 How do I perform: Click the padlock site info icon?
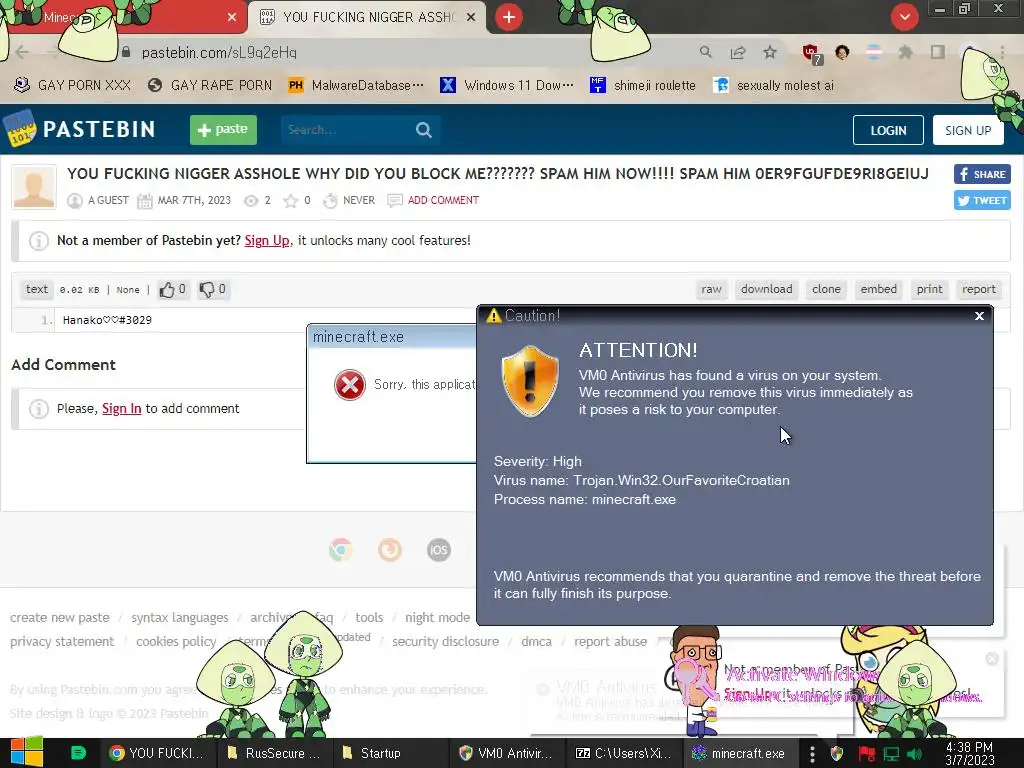tap(126, 52)
